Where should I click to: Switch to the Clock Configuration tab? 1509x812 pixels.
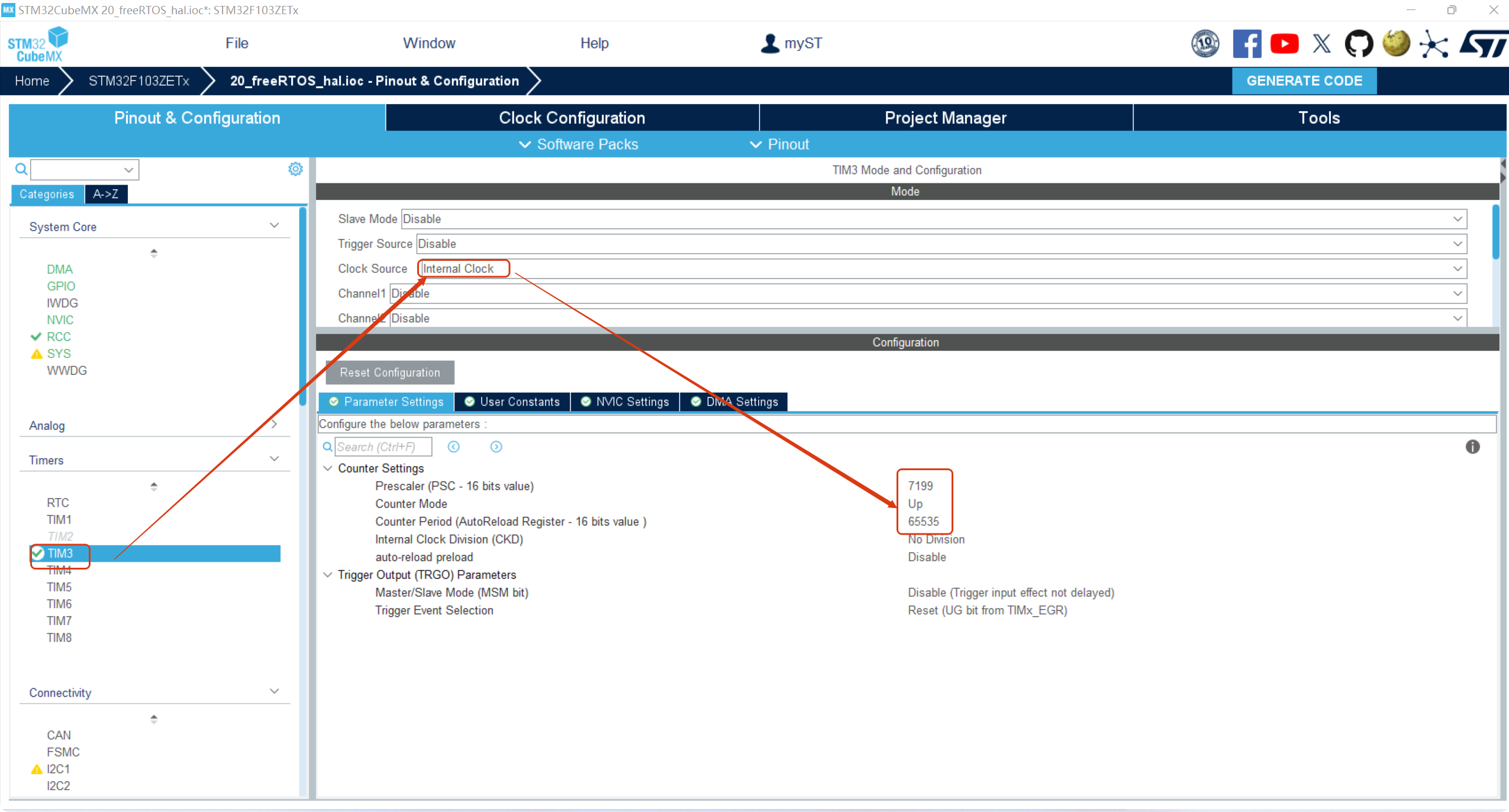pos(572,118)
